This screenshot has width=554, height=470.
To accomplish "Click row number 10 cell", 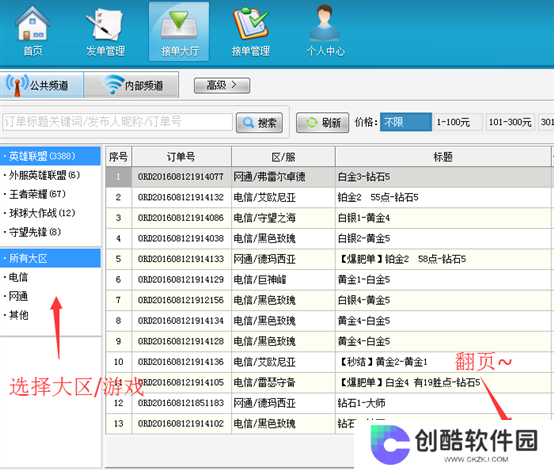I will [x=118, y=362].
